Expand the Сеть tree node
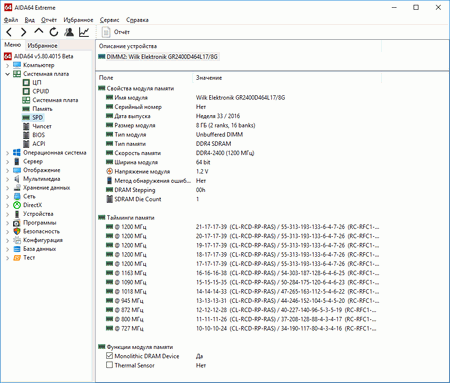450x383 pixels. coord(7,197)
